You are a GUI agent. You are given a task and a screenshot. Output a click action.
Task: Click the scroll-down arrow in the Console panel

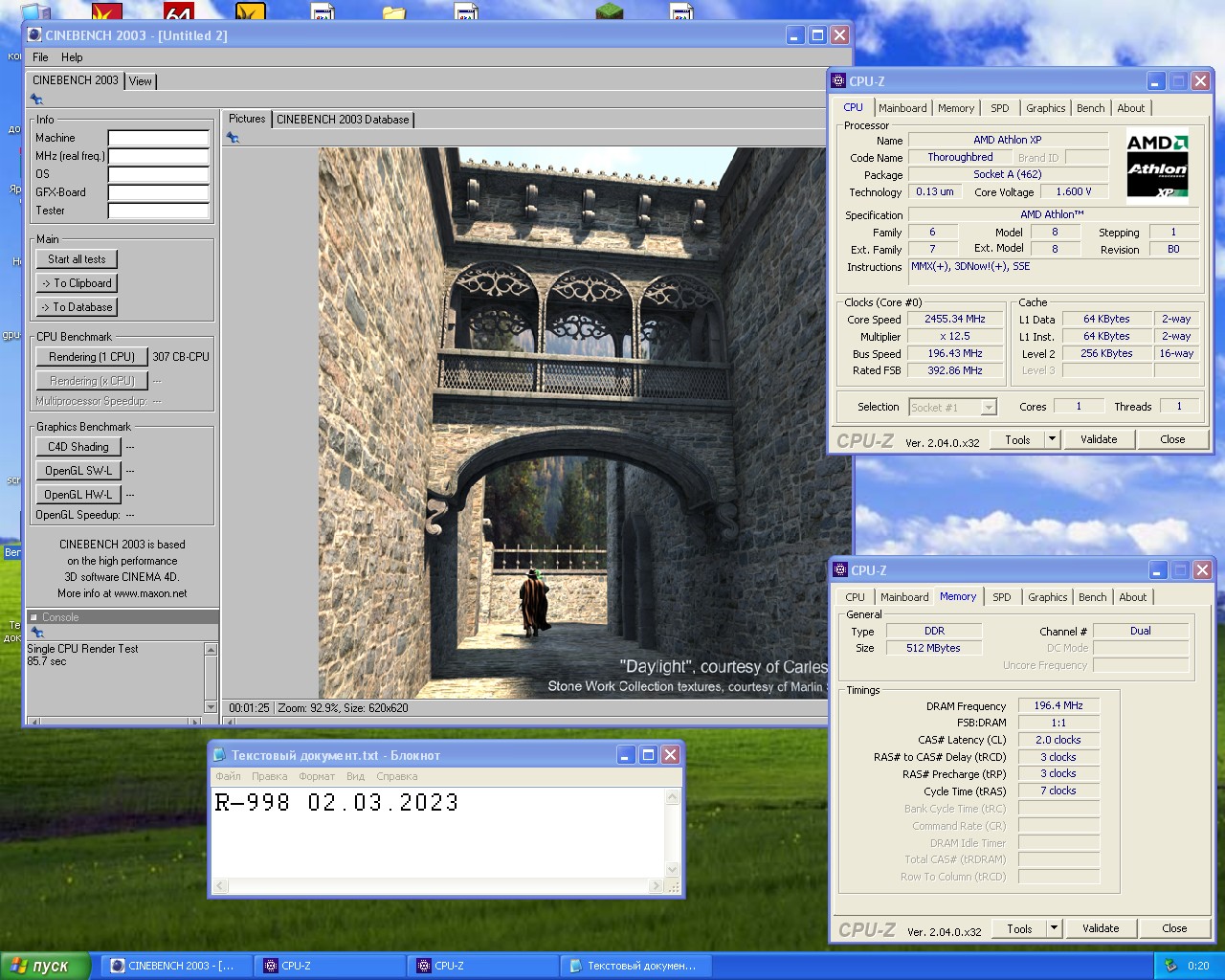coord(212,706)
